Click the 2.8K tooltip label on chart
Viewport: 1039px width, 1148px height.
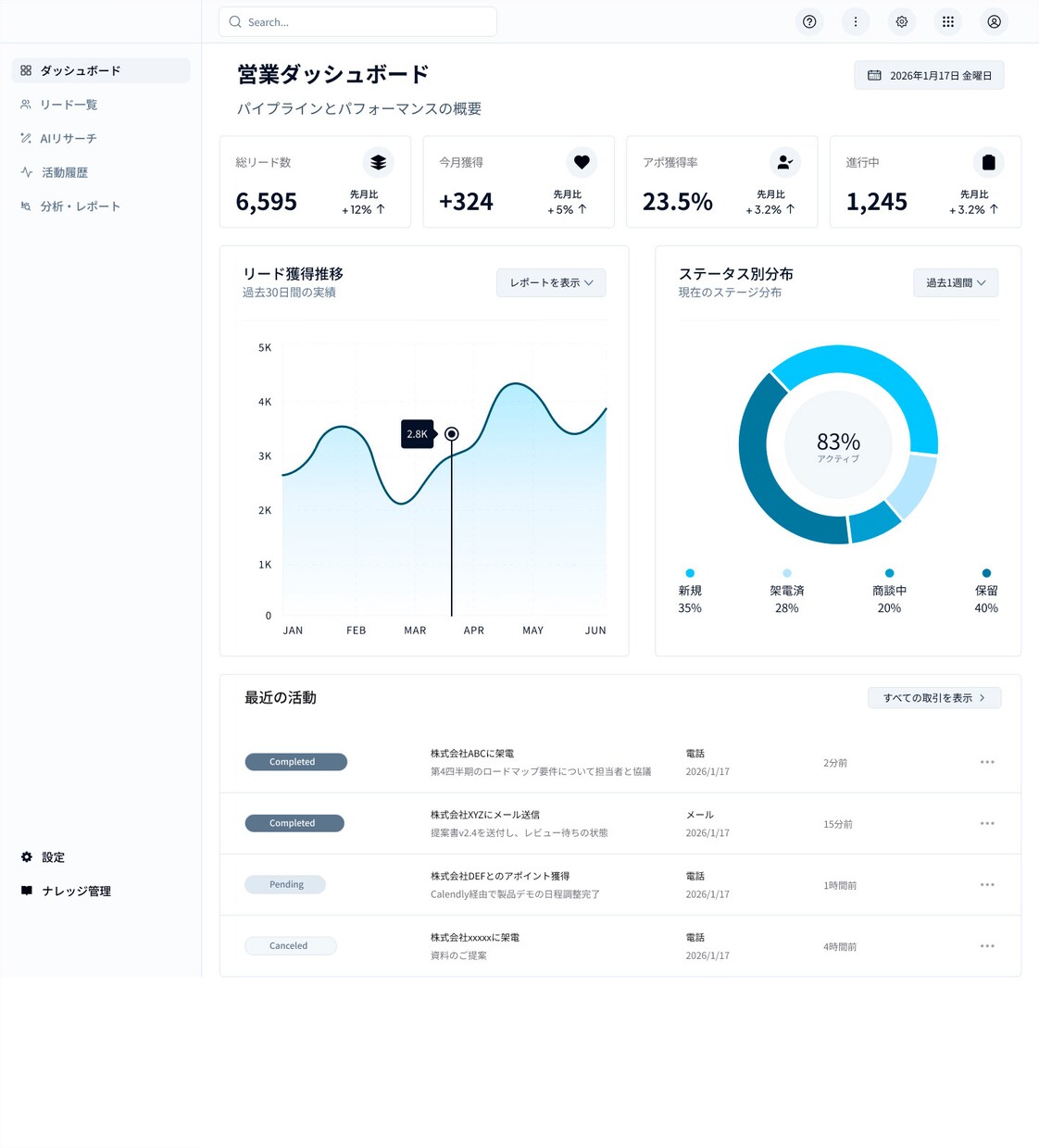pyautogui.click(x=418, y=433)
